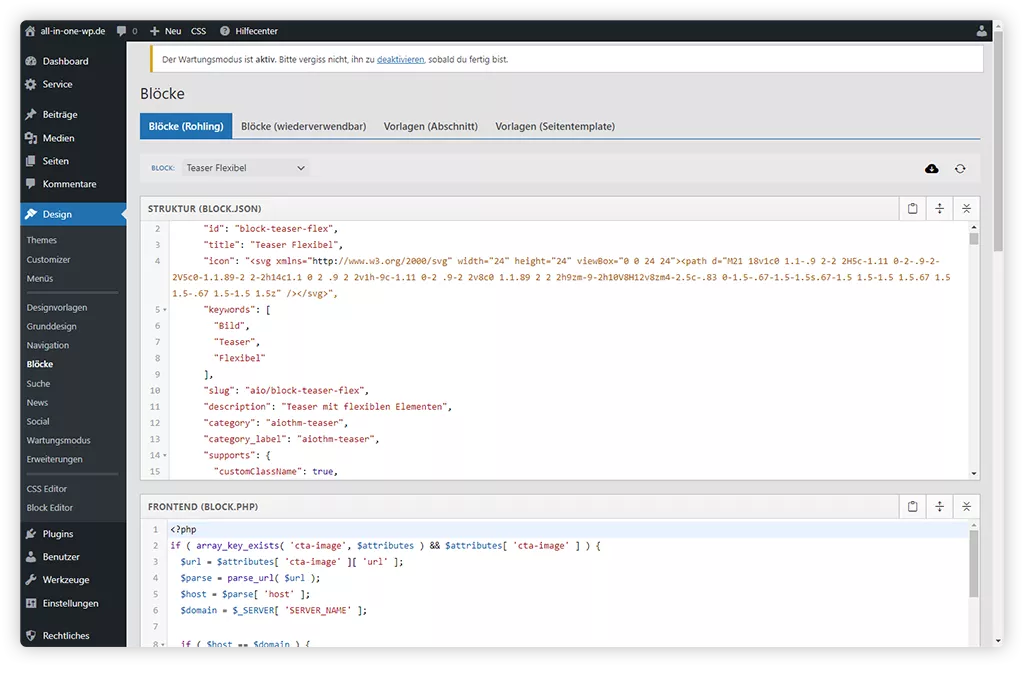Select the Vorlagen (Abschnitt) tab
The width and height of the screenshot is (1024, 674).
pos(430,126)
